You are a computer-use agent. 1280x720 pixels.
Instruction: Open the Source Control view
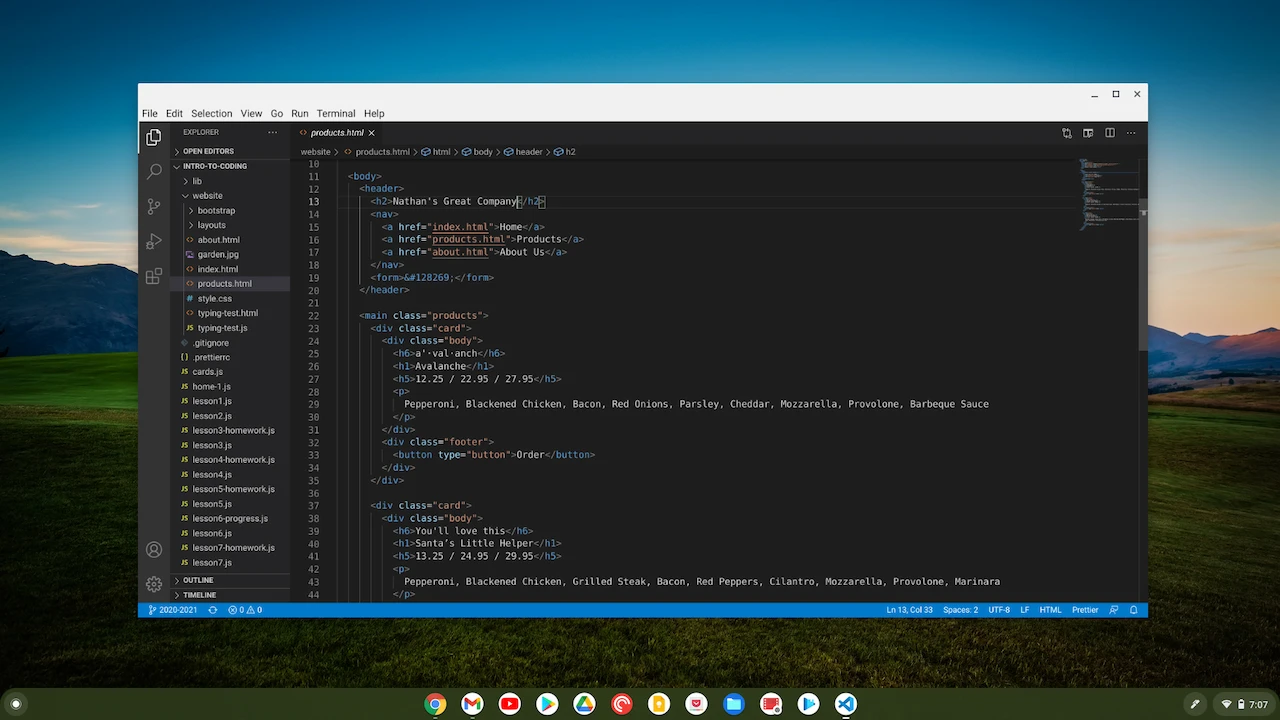154,207
